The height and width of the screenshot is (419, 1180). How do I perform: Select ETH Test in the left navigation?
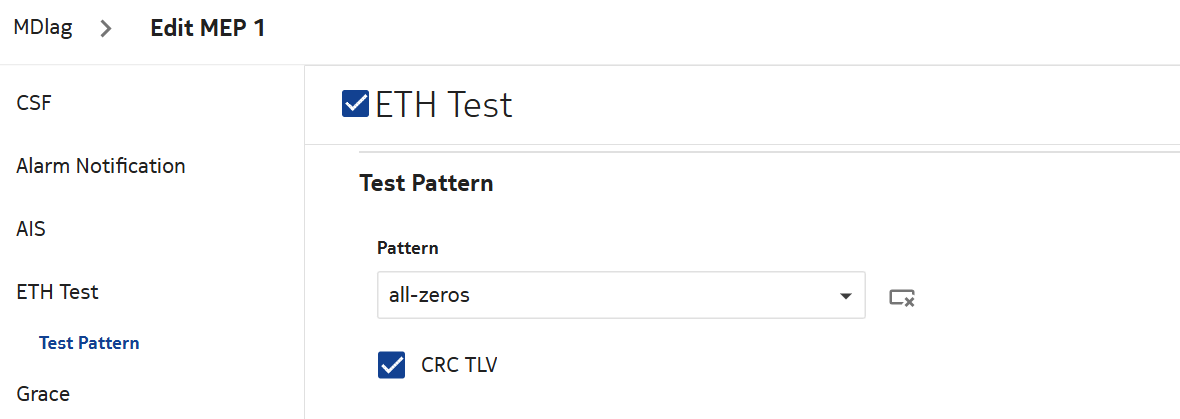pyautogui.click(x=57, y=292)
